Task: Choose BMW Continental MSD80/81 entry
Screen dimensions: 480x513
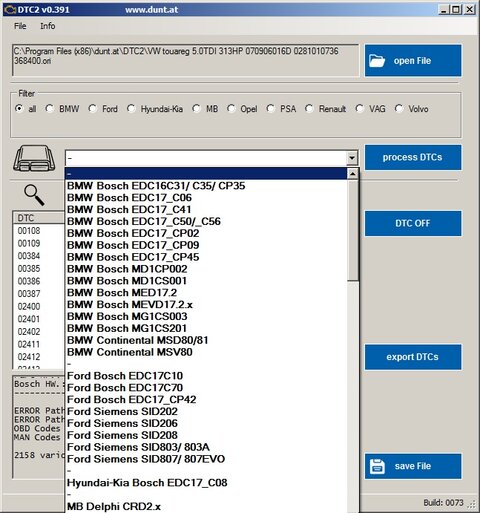Action: point(206,340)
